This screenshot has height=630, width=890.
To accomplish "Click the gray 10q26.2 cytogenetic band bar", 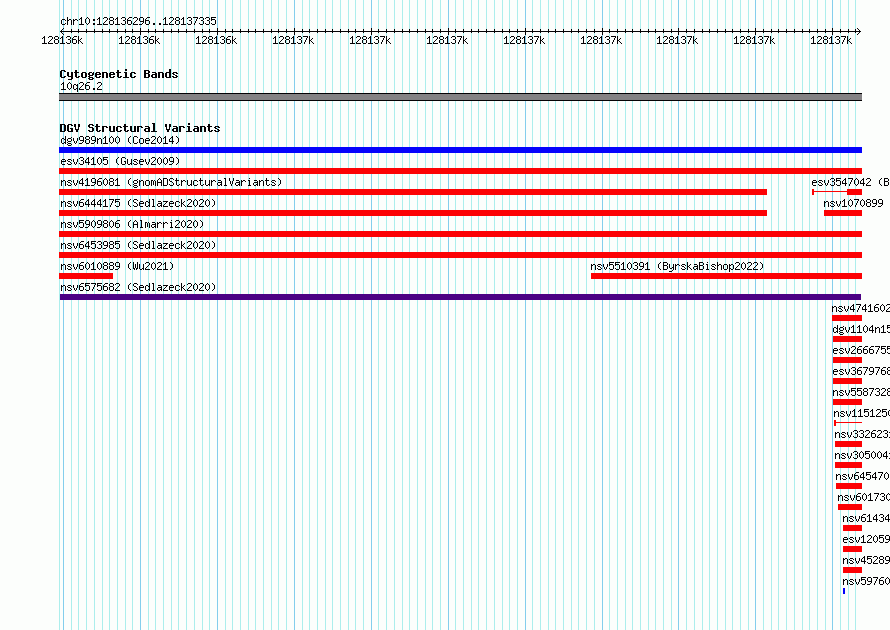I will pos(460,97).
